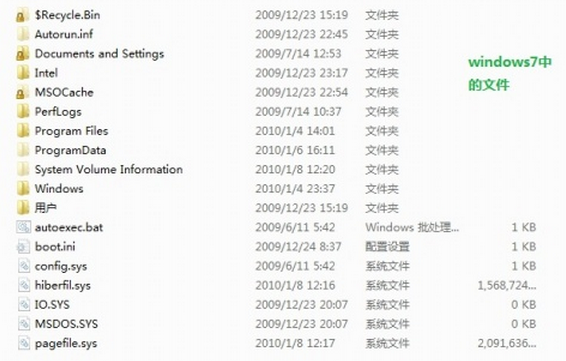
Task: Select the ProgramData folder name
Action: point(70,150)
